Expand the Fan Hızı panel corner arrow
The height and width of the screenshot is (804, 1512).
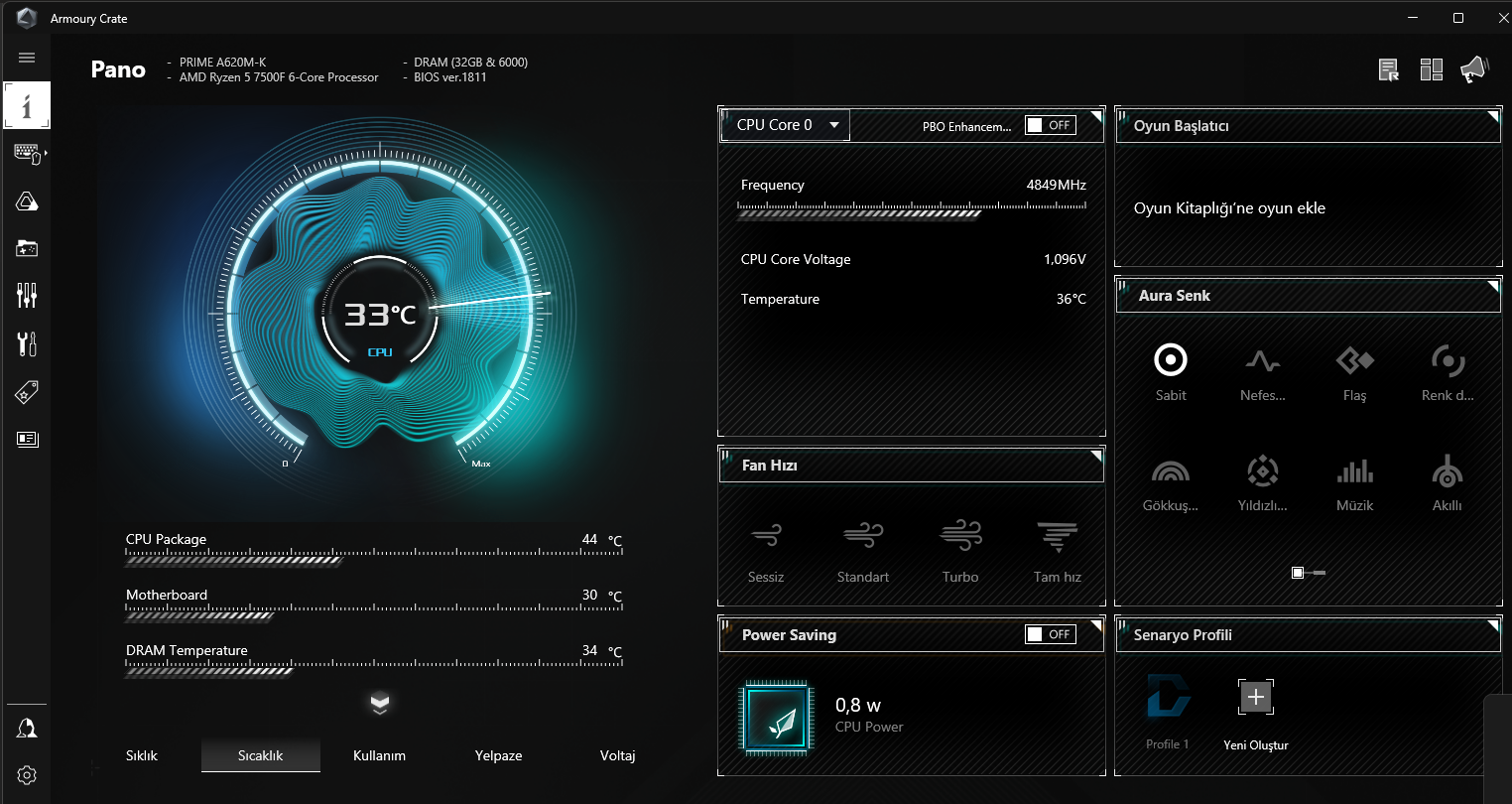pyautogui.click(x=1096, y=456)
